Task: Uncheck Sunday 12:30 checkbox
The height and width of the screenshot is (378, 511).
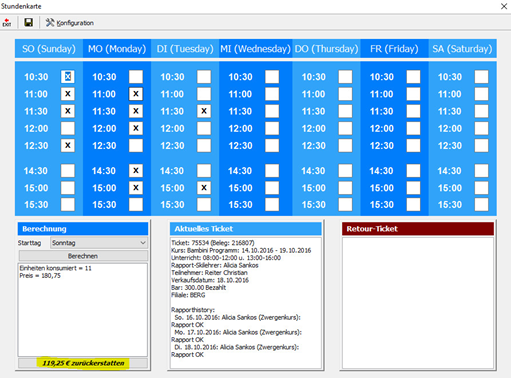Action: coord(68,145)
